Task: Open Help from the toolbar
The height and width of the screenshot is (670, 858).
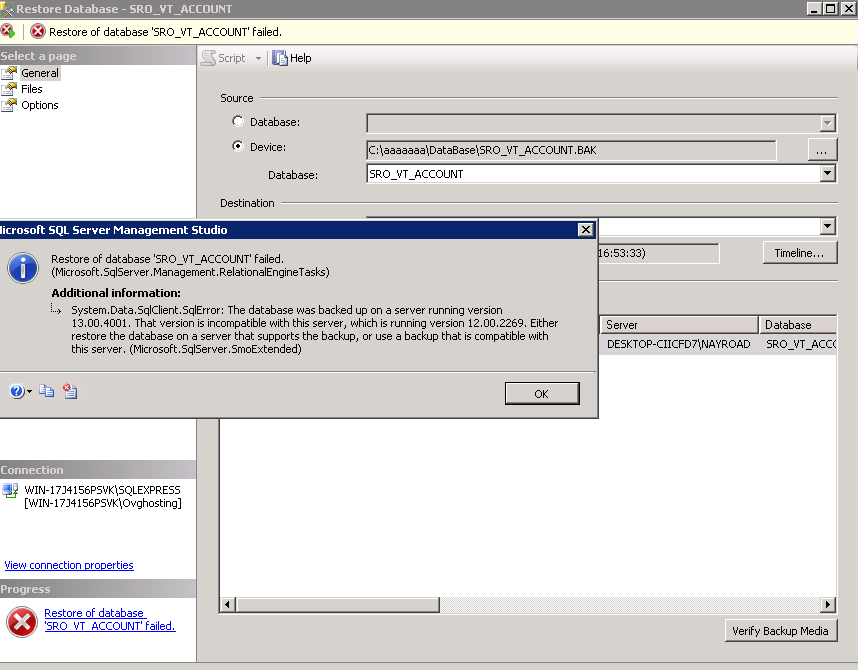Action: (292, 58)
